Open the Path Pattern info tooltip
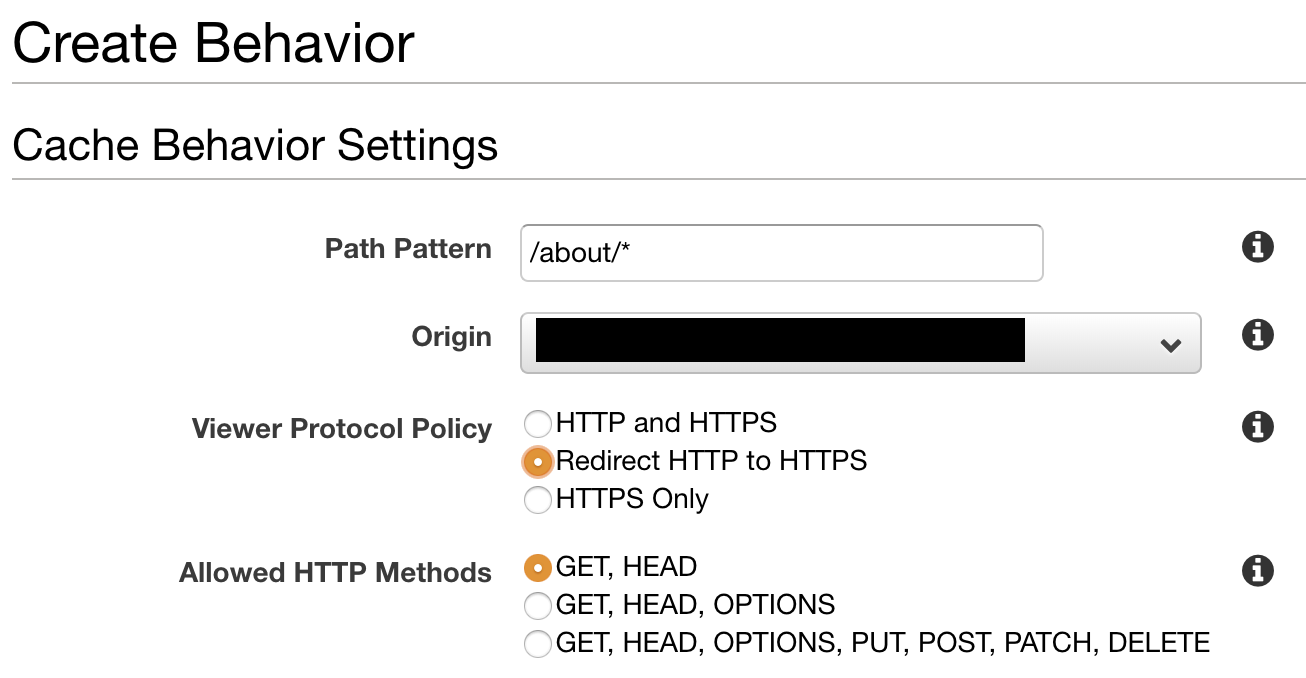Viewport: 1306px width, 678px height. tap(1257, 247)
